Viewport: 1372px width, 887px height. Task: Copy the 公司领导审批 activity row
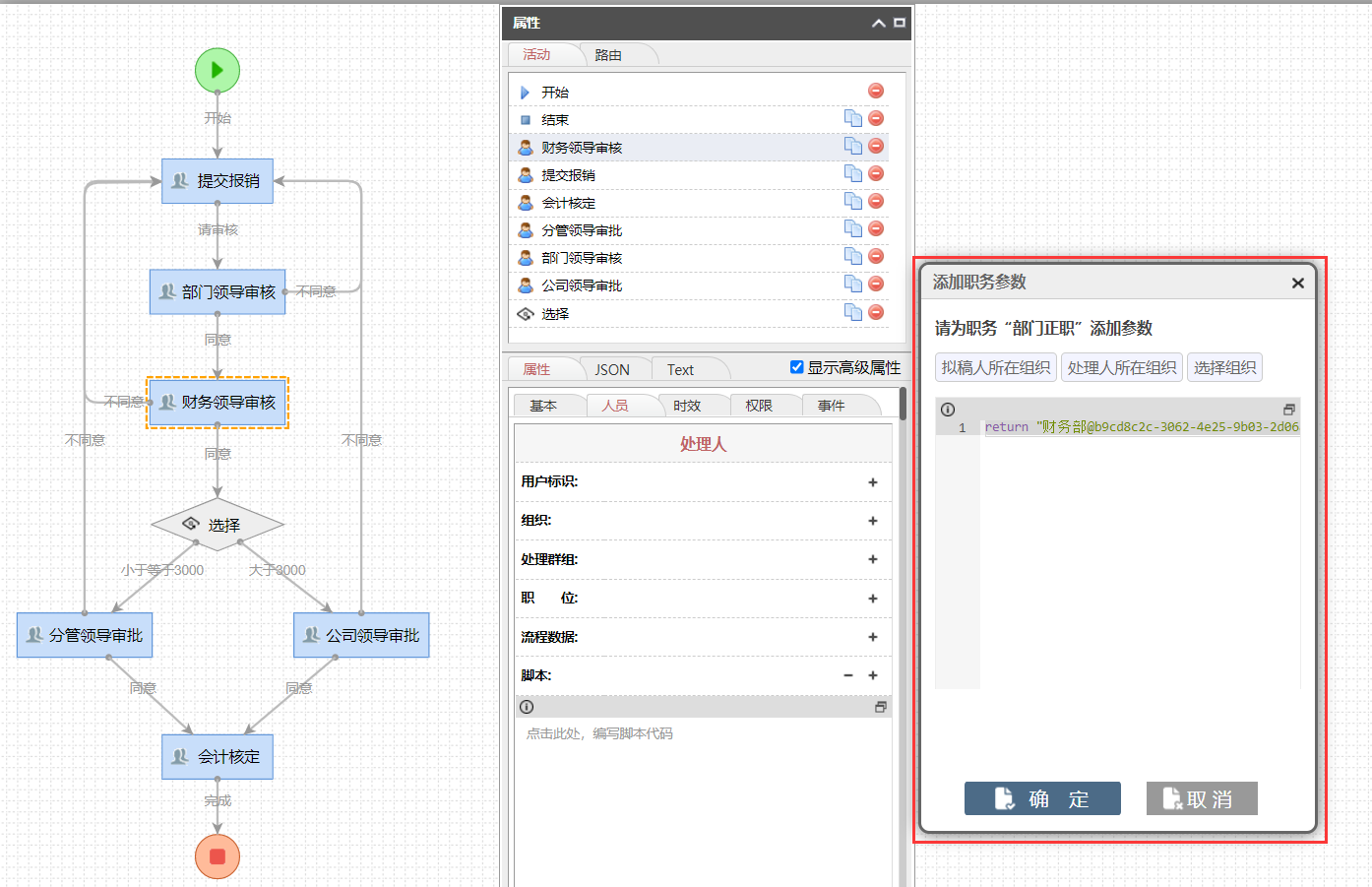click(x=852, y=285)
